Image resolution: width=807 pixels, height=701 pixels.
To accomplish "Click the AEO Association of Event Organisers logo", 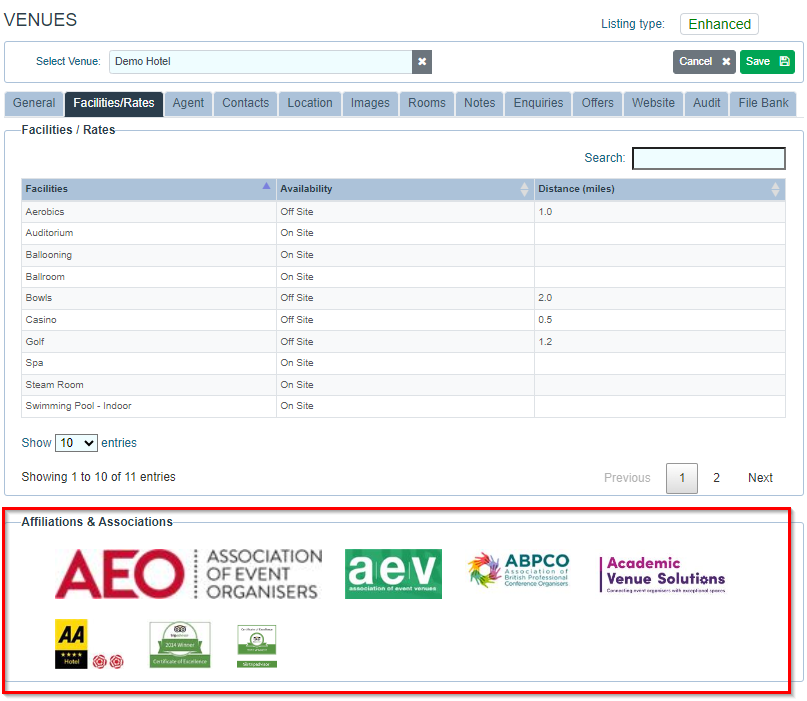I will click(189, 574).
